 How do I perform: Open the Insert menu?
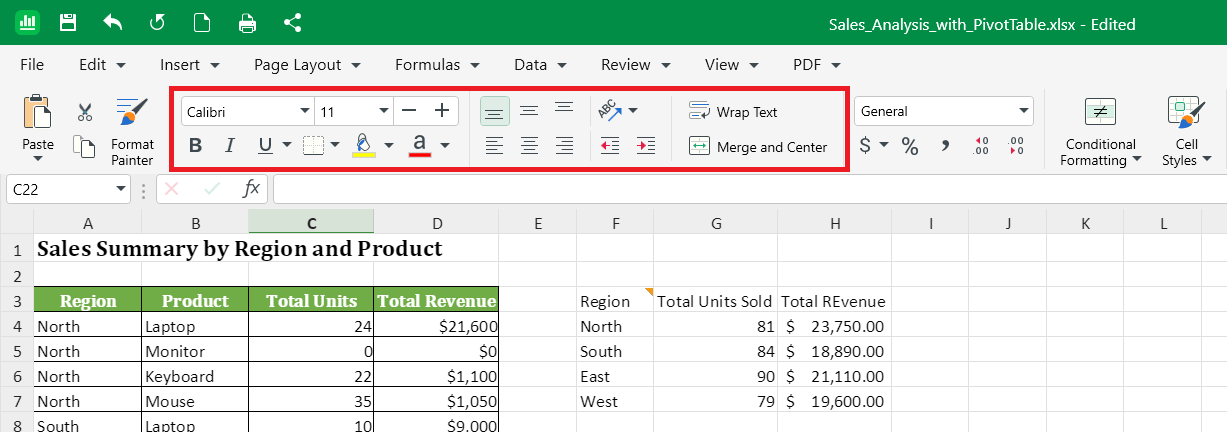190,64
